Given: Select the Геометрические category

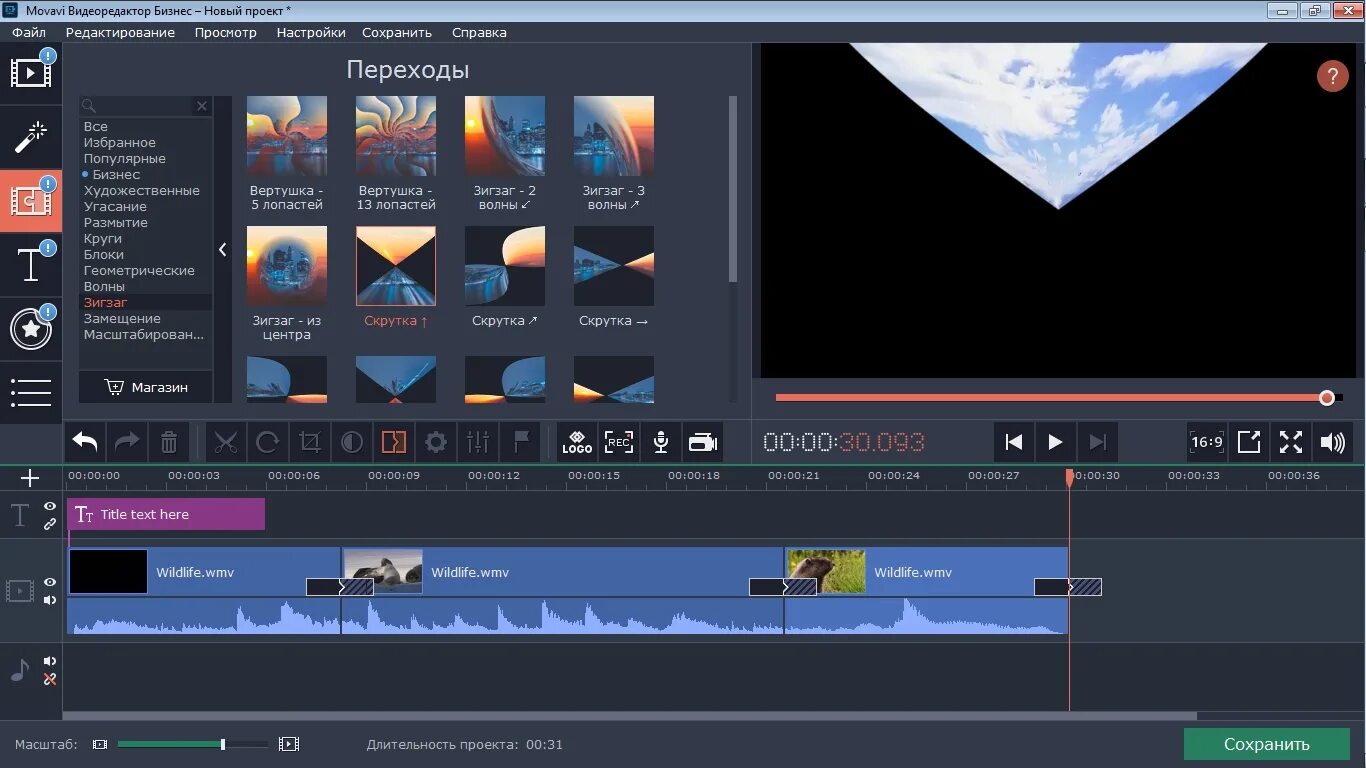Looking at the screenshot, I should (x=139, y=270).
